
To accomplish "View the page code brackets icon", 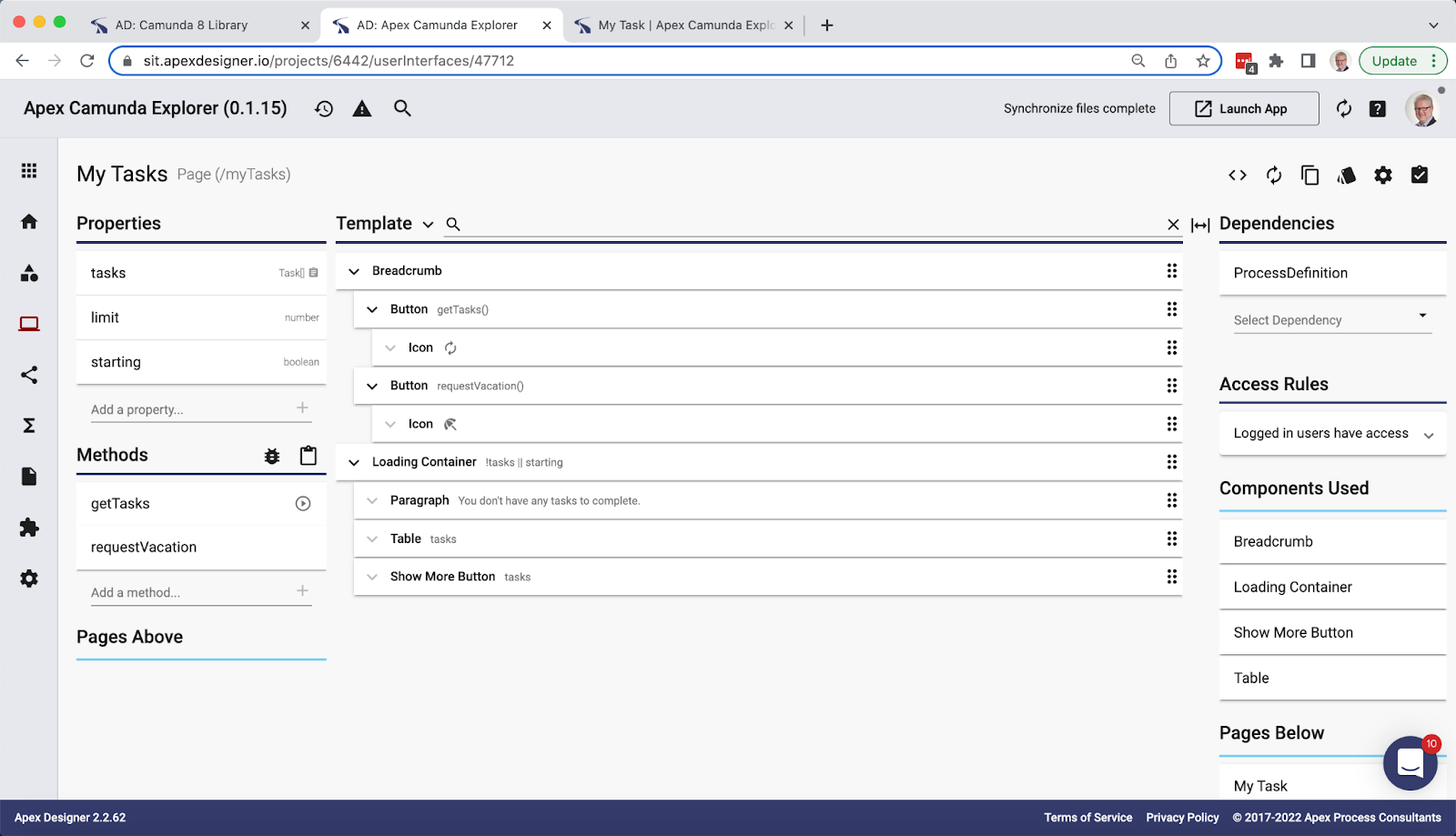I will (1238, 176).
